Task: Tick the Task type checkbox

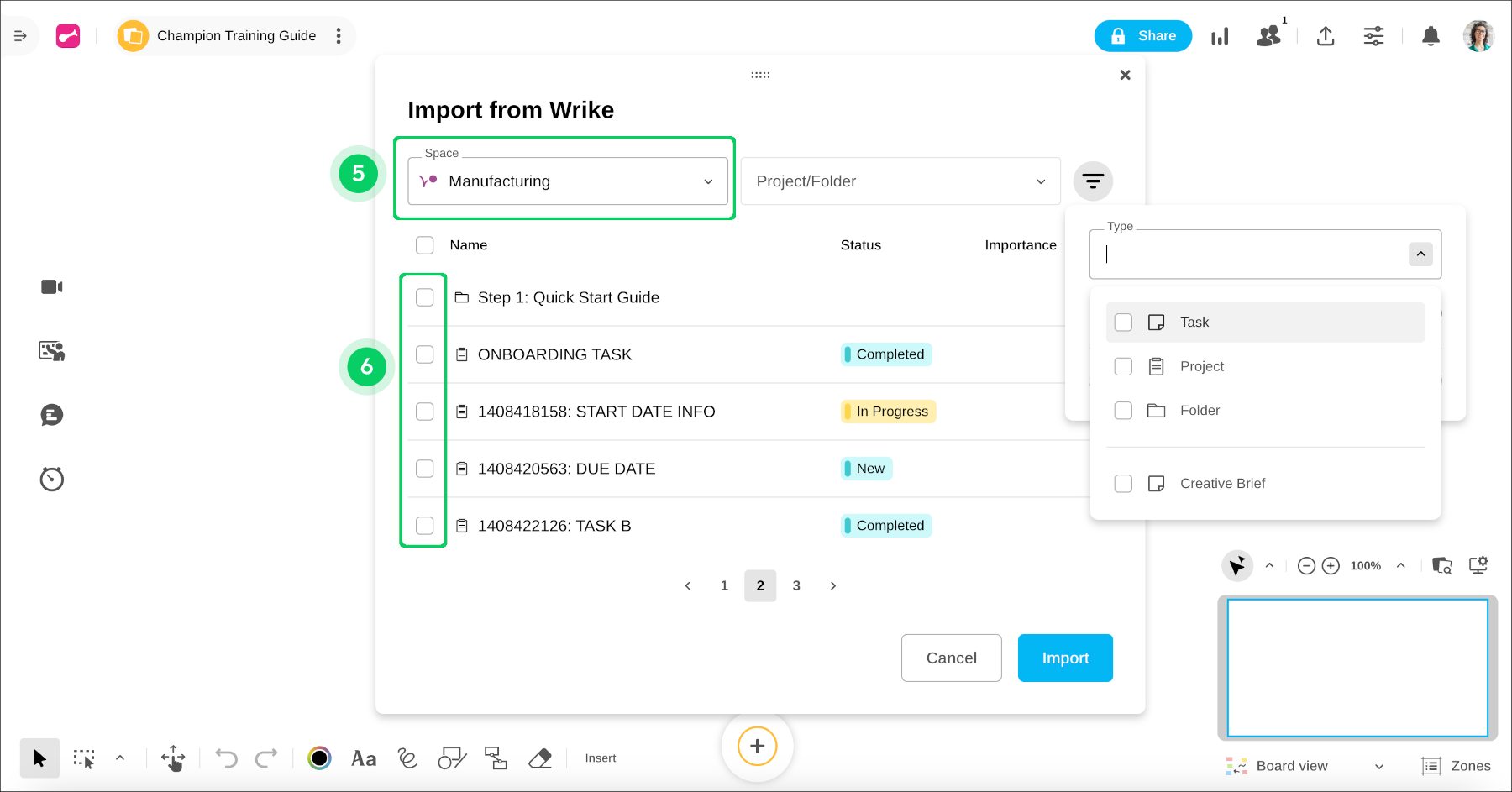Action: point(1123,323)
